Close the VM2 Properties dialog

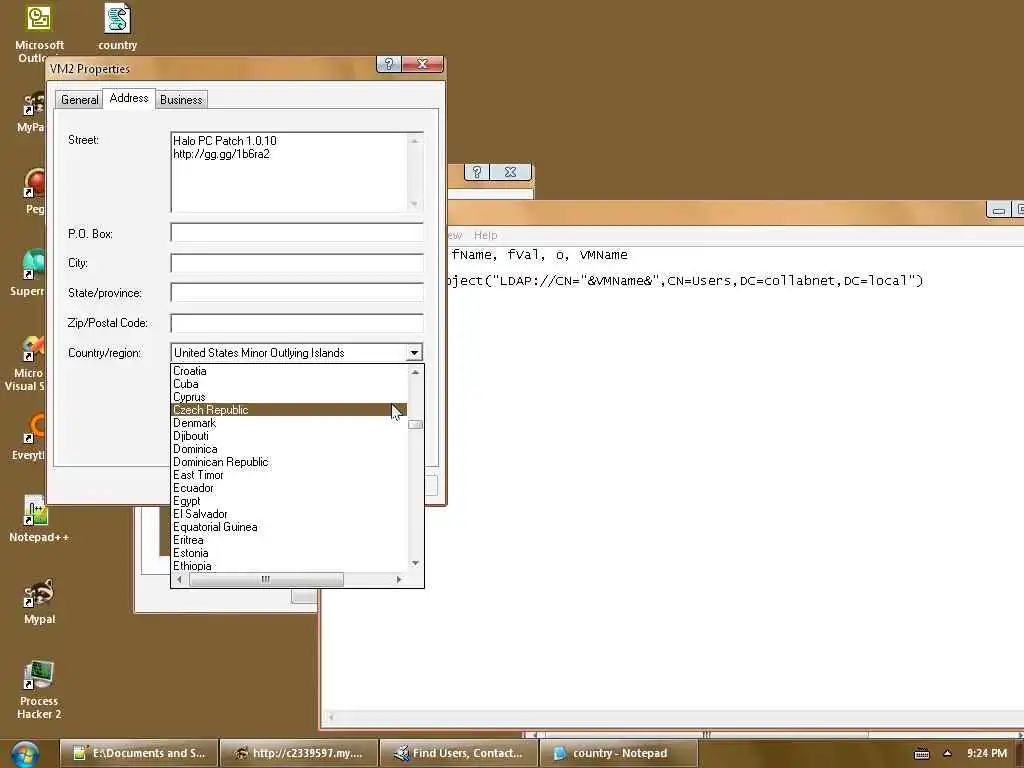pos(423,64)
